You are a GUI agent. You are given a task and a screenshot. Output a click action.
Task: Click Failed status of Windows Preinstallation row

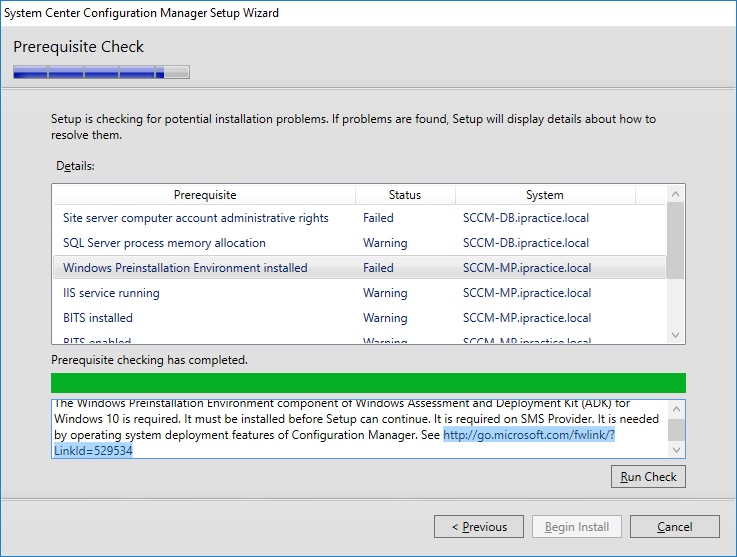378,268
